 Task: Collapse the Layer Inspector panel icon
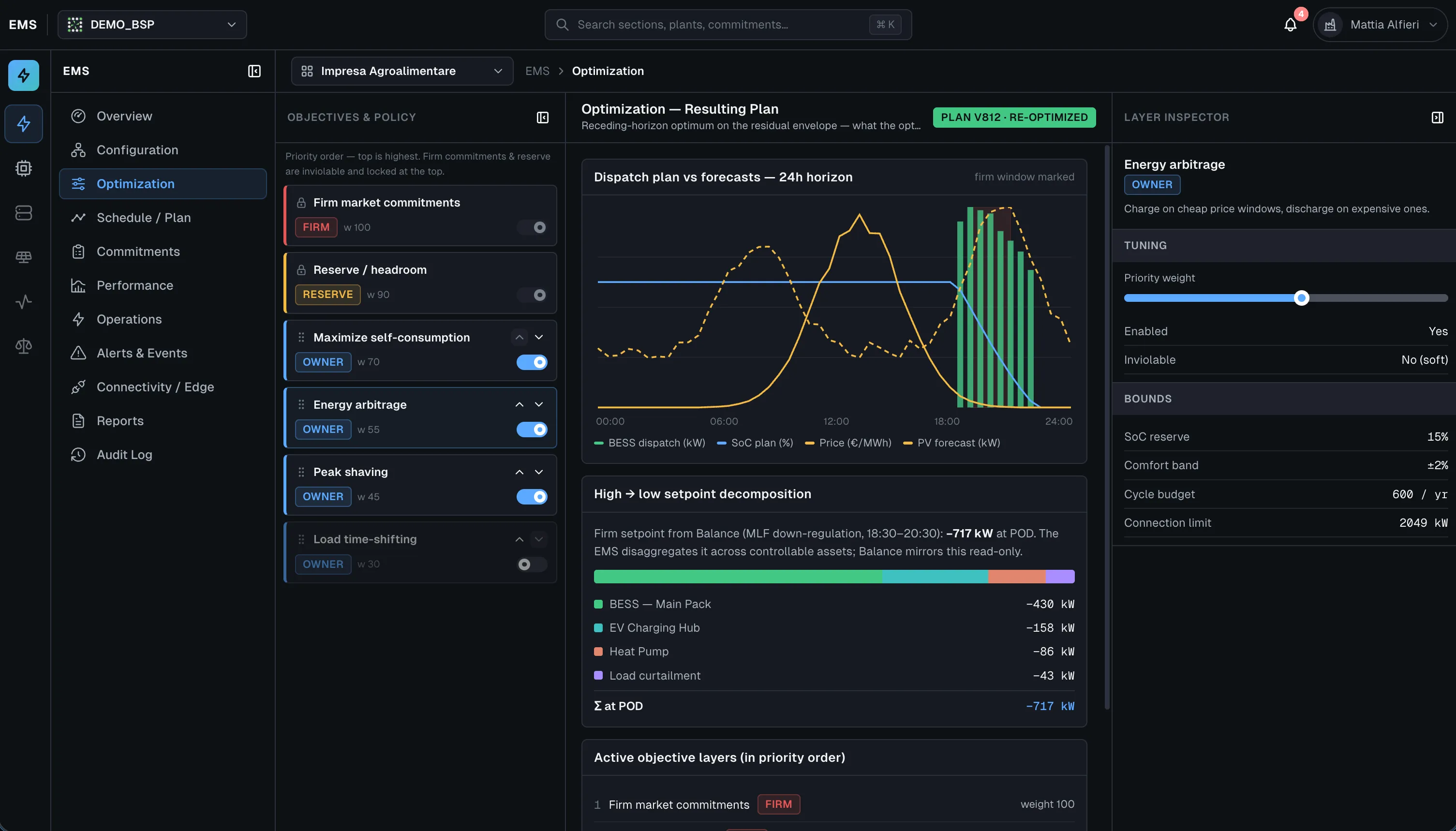(1437, 118)
